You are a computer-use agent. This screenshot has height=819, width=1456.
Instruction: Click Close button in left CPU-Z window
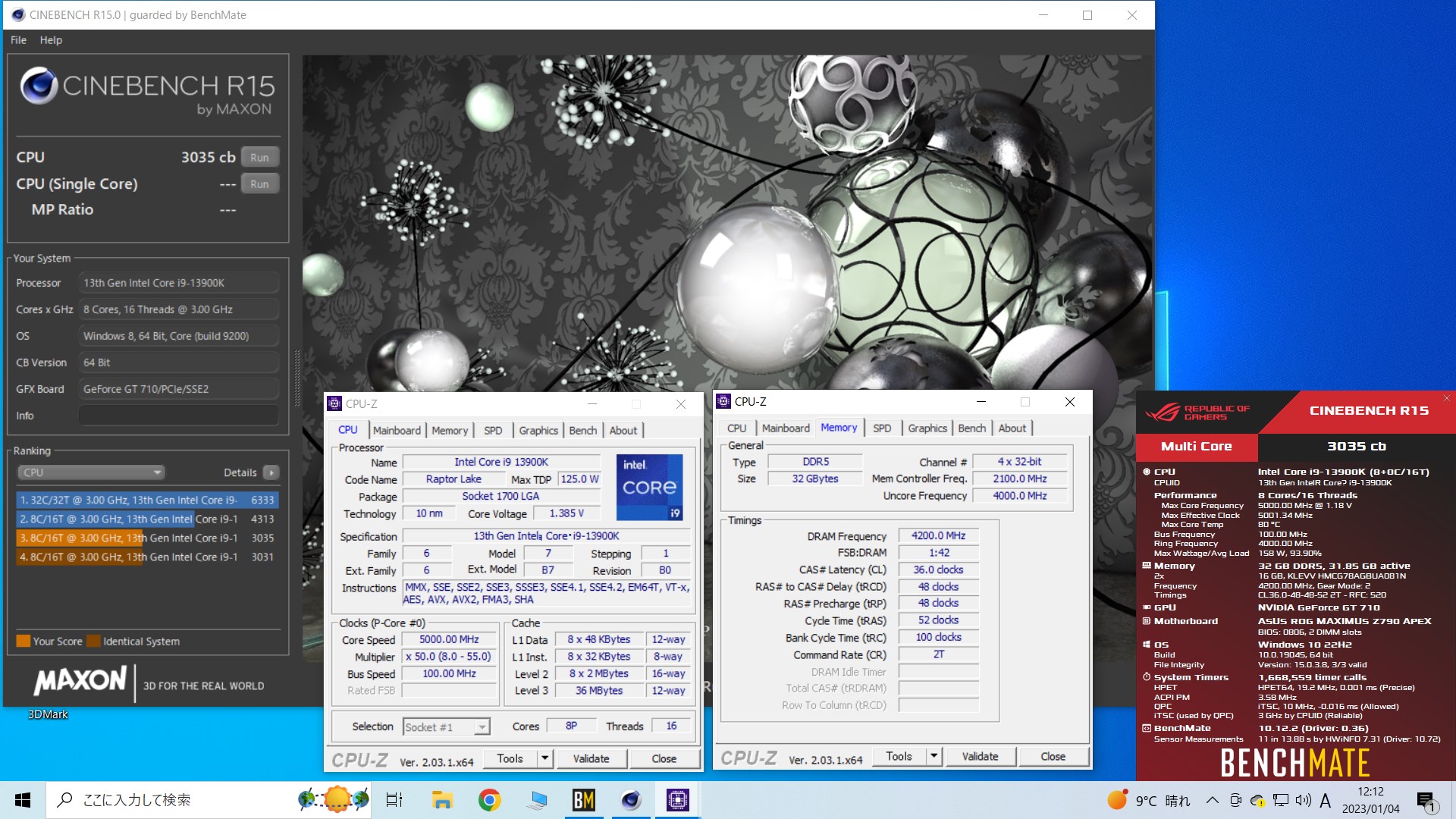click(664, 758)
